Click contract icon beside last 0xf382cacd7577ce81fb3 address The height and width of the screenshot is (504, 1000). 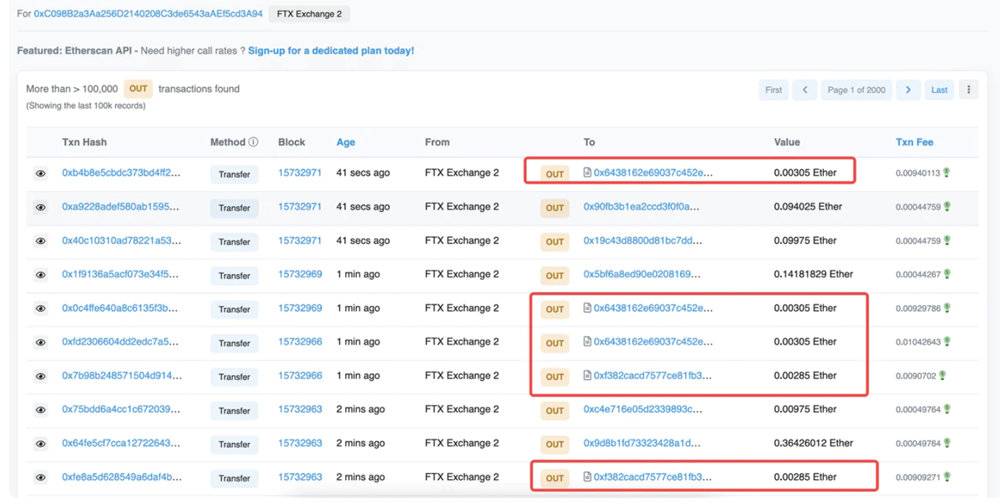(x=588, y=477)
